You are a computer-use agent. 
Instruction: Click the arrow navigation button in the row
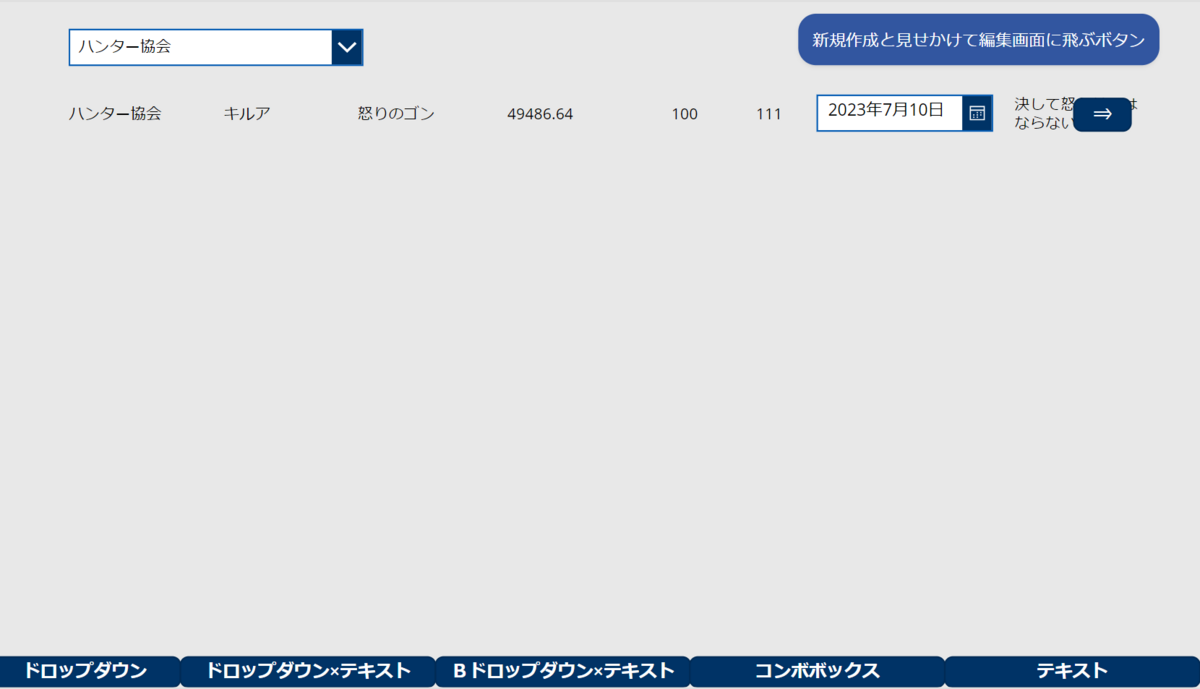coord(1102,114)
